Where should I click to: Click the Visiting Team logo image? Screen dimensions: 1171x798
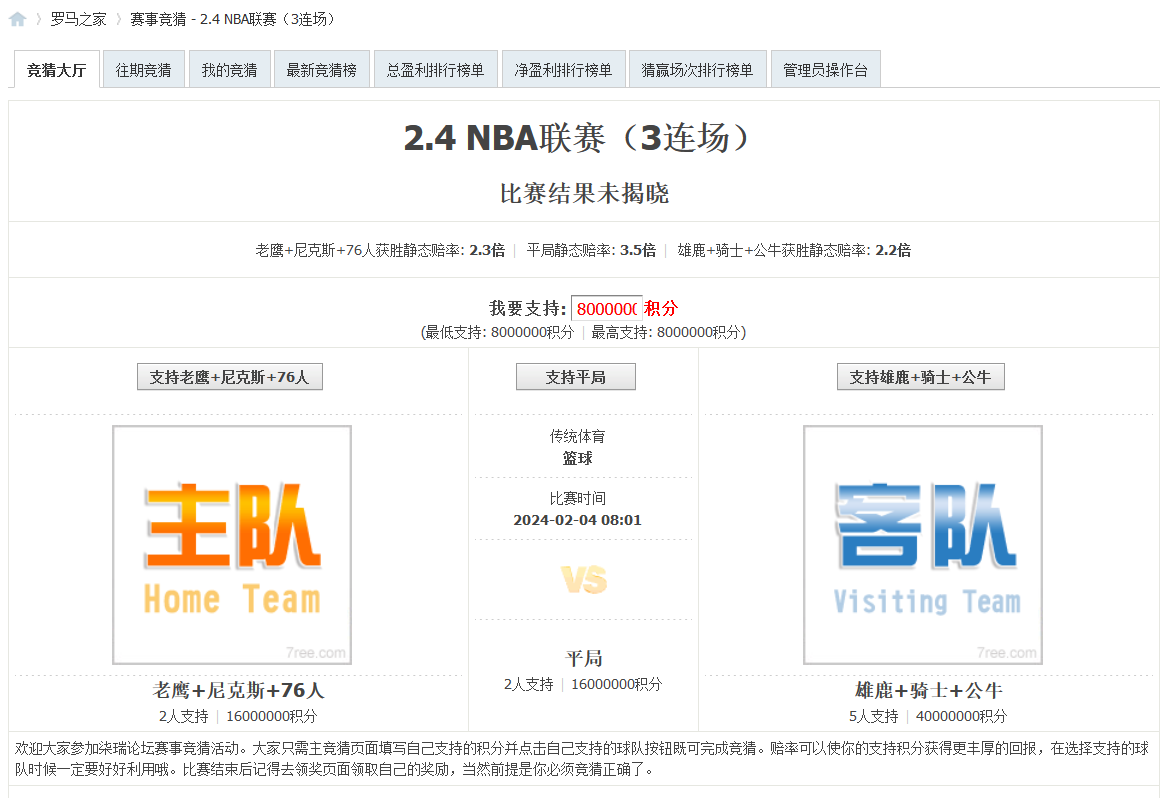coord(922,545)
